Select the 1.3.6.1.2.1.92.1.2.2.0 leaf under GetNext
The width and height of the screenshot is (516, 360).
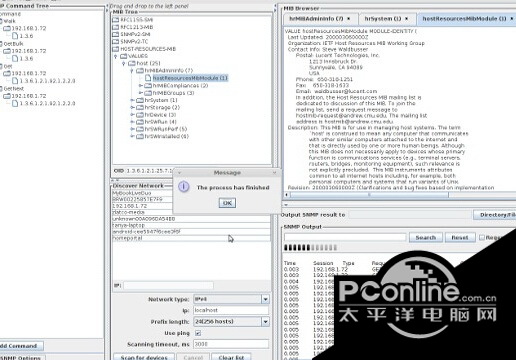click(44, 103)
